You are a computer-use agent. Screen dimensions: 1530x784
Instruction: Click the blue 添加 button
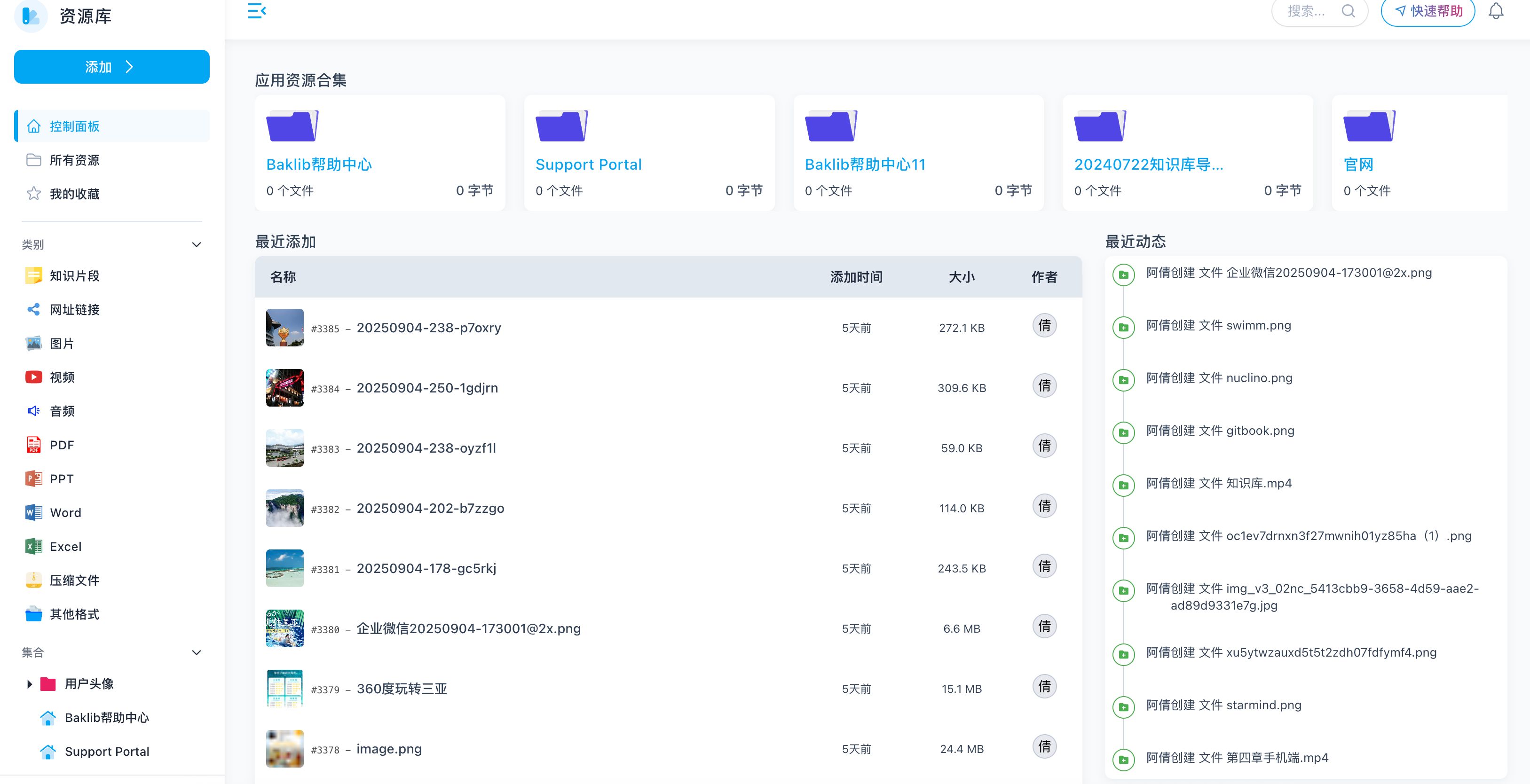111,67
